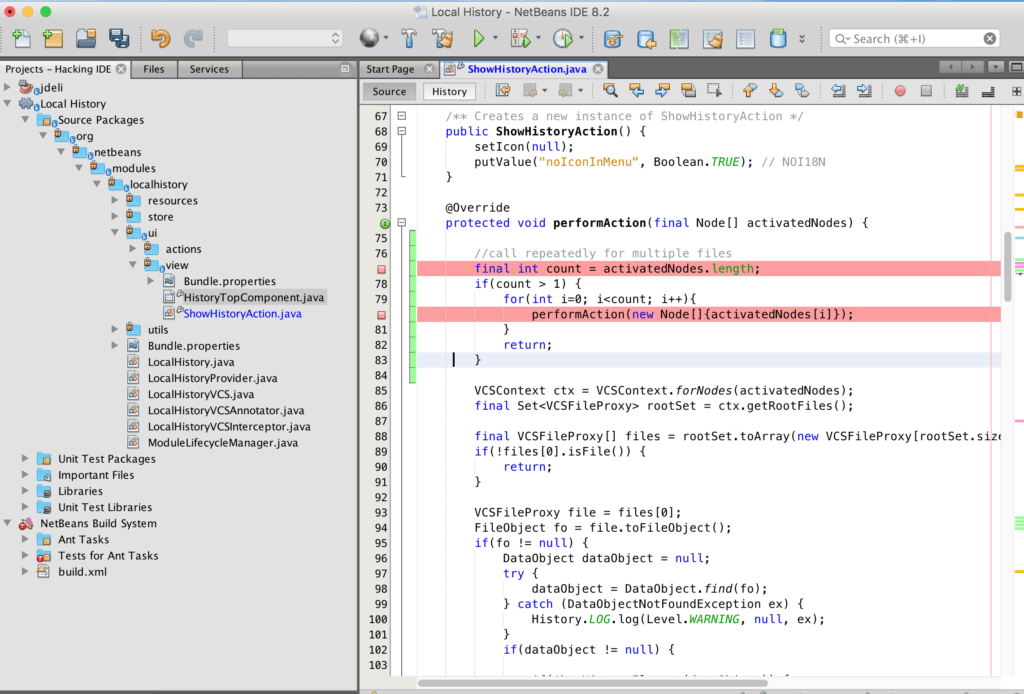Run the project with the green arrow
The height and width of the screenshot is (694, 1024).
(481, 38)
